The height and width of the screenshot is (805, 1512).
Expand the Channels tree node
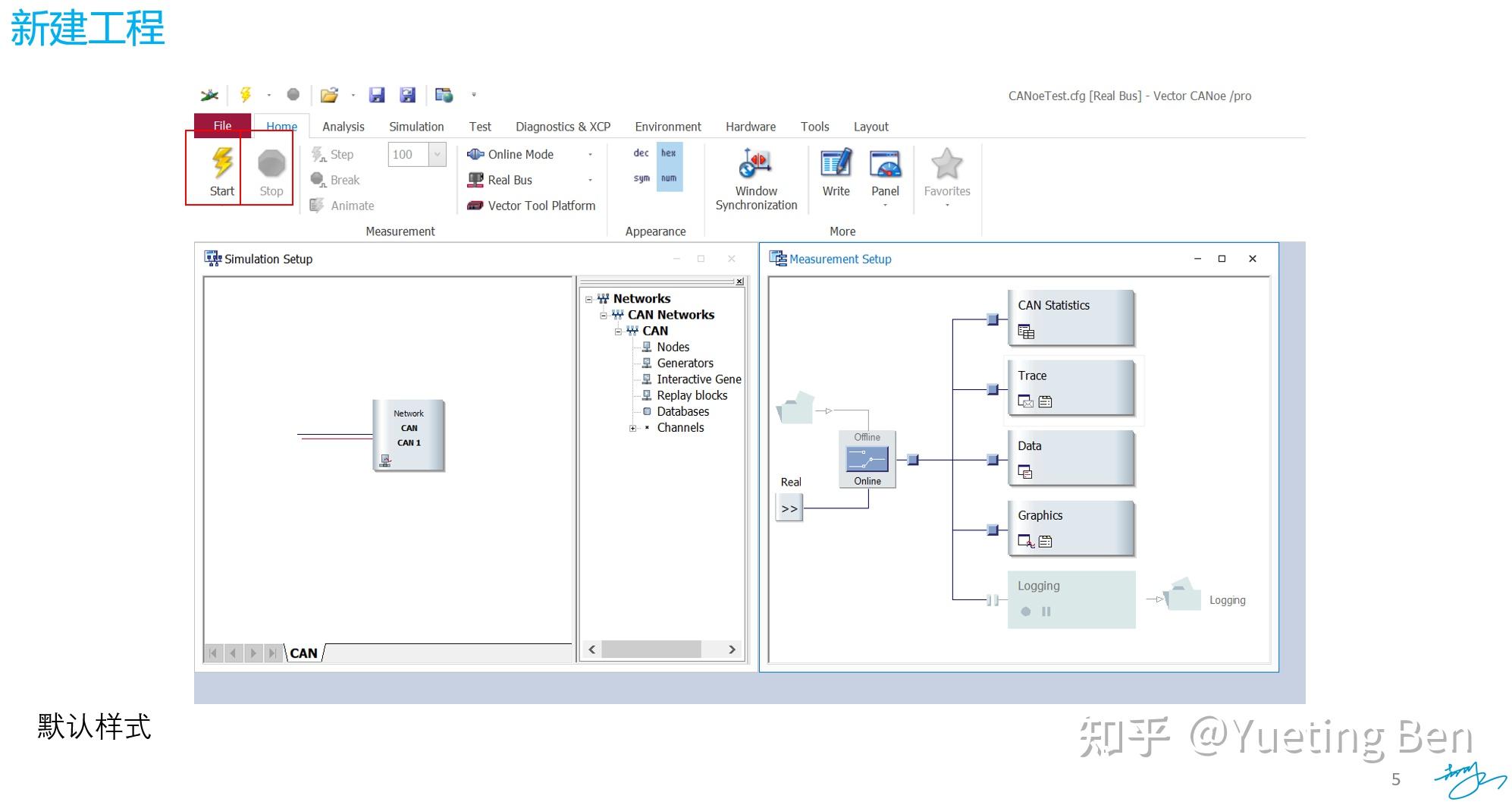[632, 428]
